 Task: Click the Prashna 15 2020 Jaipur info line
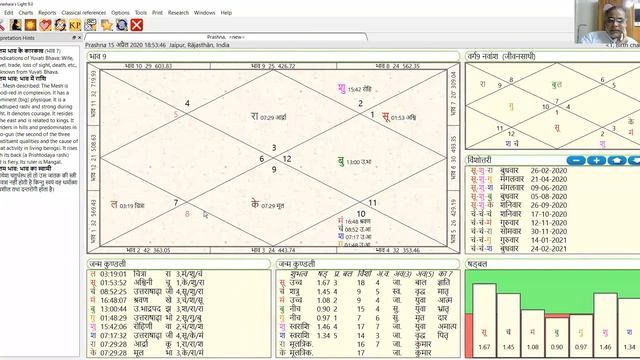[157, 45]
